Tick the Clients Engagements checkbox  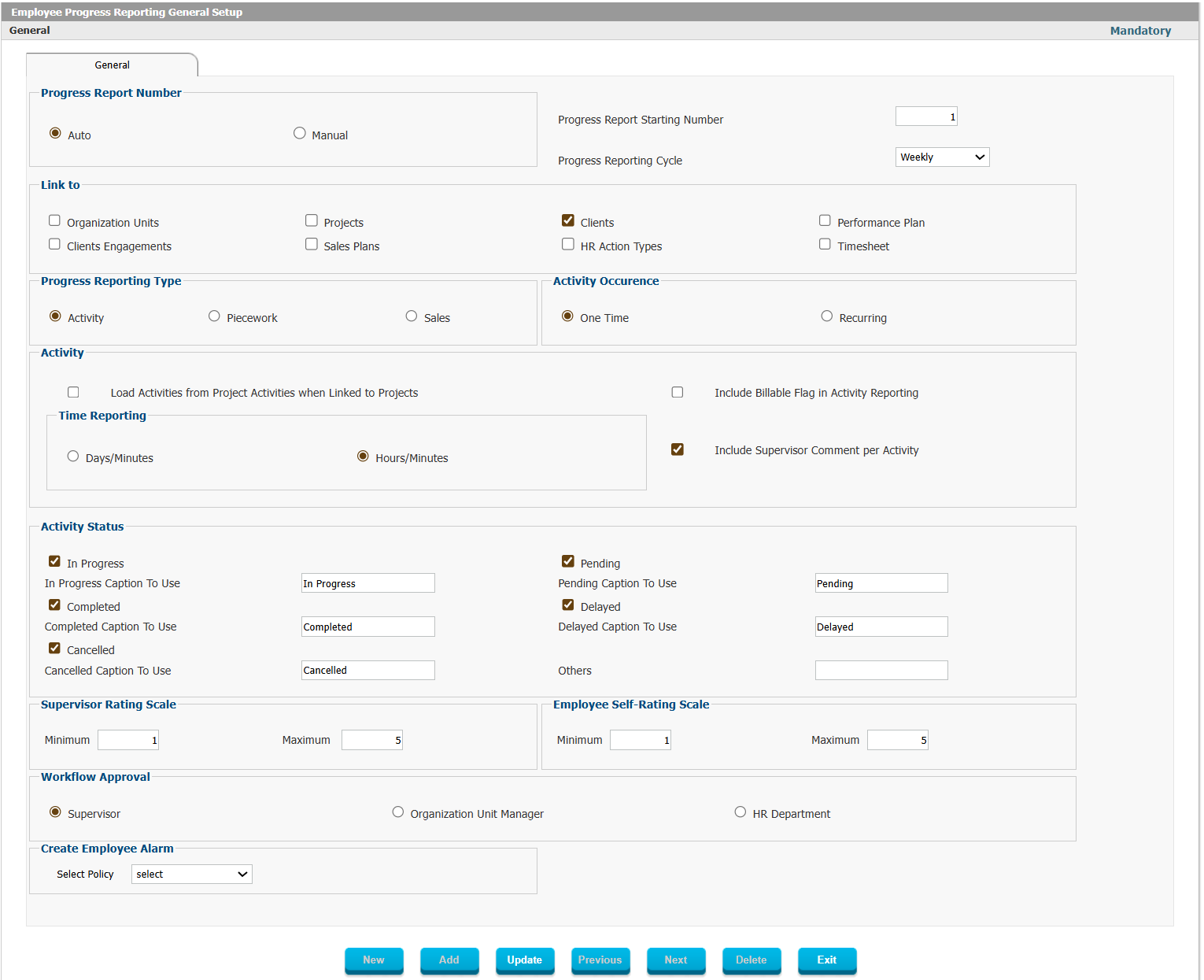pos(54,244)
